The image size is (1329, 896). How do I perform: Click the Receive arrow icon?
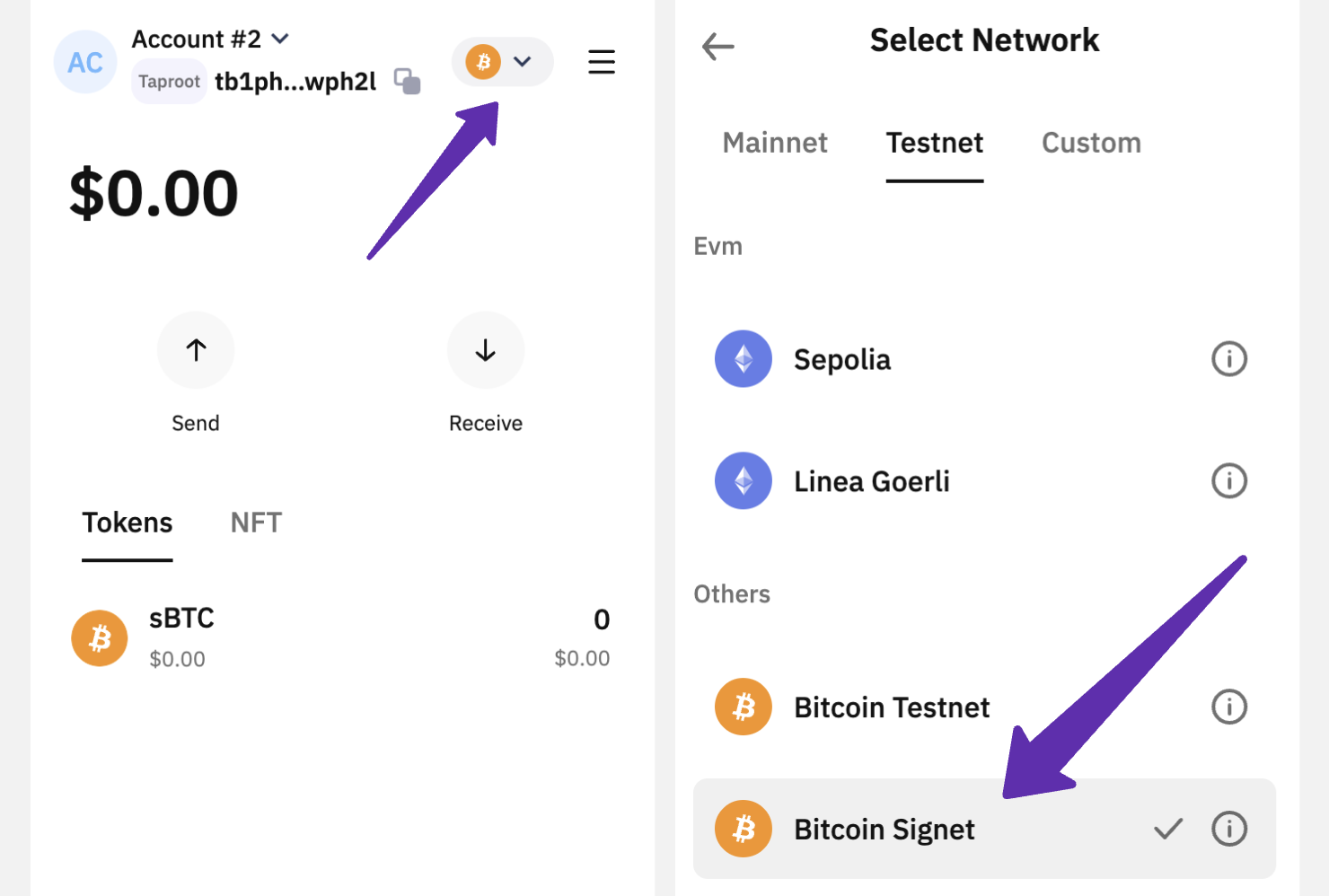(x=486, y=350)
